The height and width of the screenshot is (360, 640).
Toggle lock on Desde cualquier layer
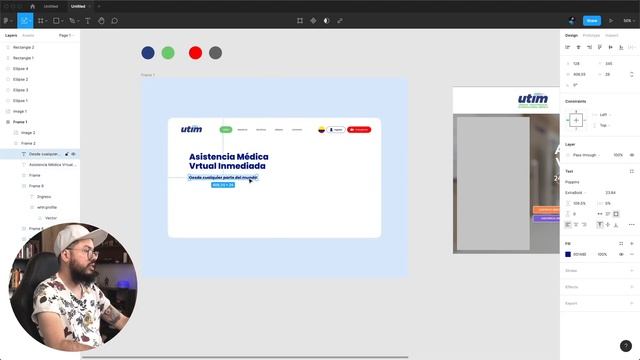coord(67,154)
